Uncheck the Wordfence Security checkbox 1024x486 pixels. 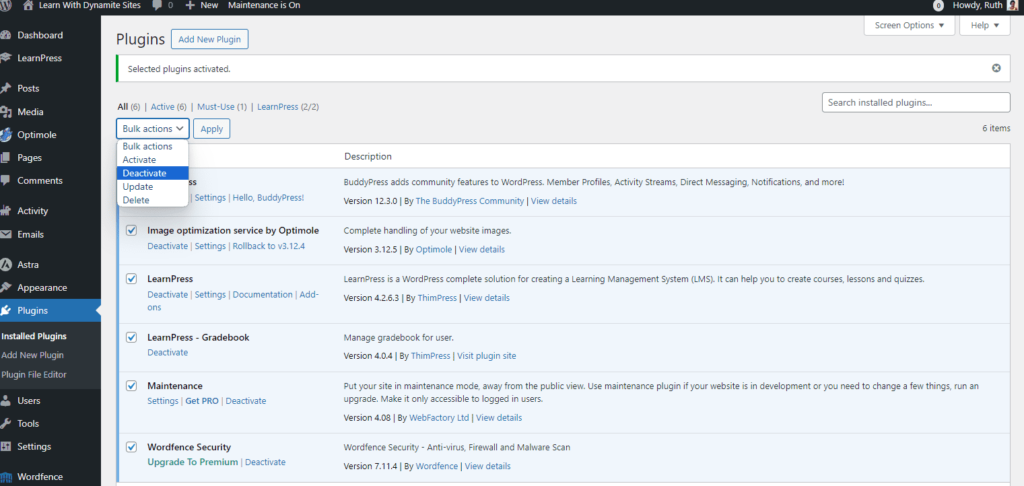pos(131,447)
